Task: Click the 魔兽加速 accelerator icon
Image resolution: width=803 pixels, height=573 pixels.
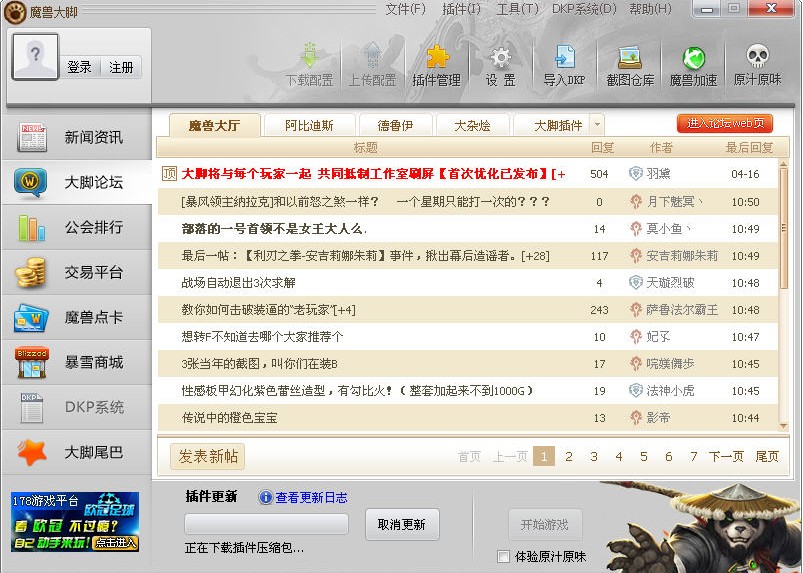Action: point(693,66)
